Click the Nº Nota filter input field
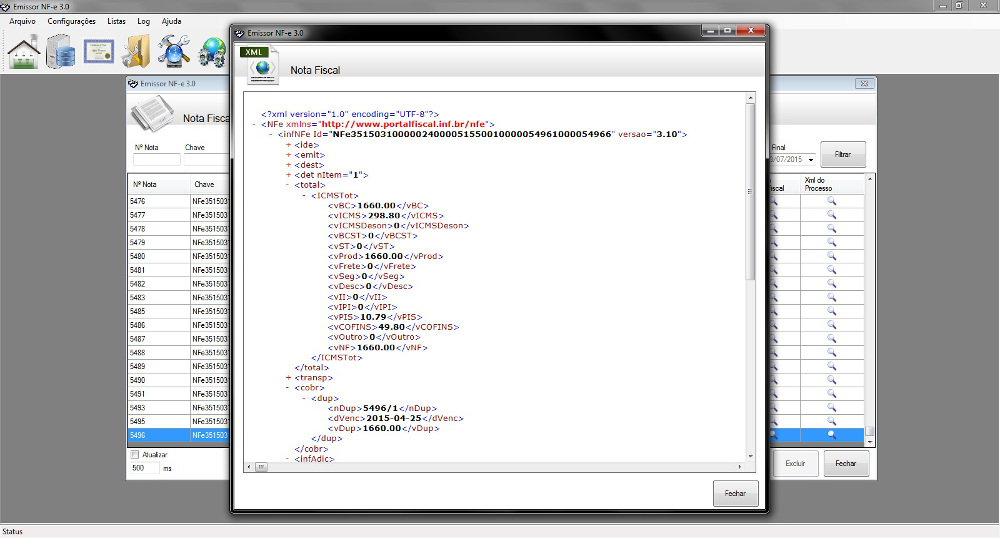 [x=156, y=160]
